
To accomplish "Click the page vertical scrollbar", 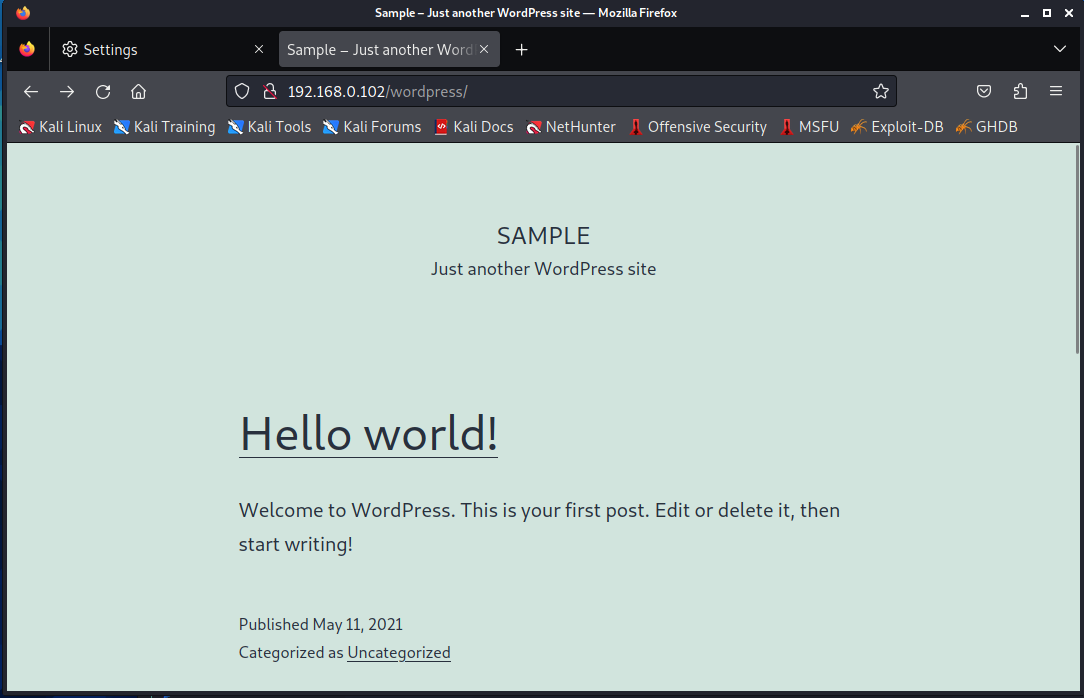I will click(x=1077, y=250).
